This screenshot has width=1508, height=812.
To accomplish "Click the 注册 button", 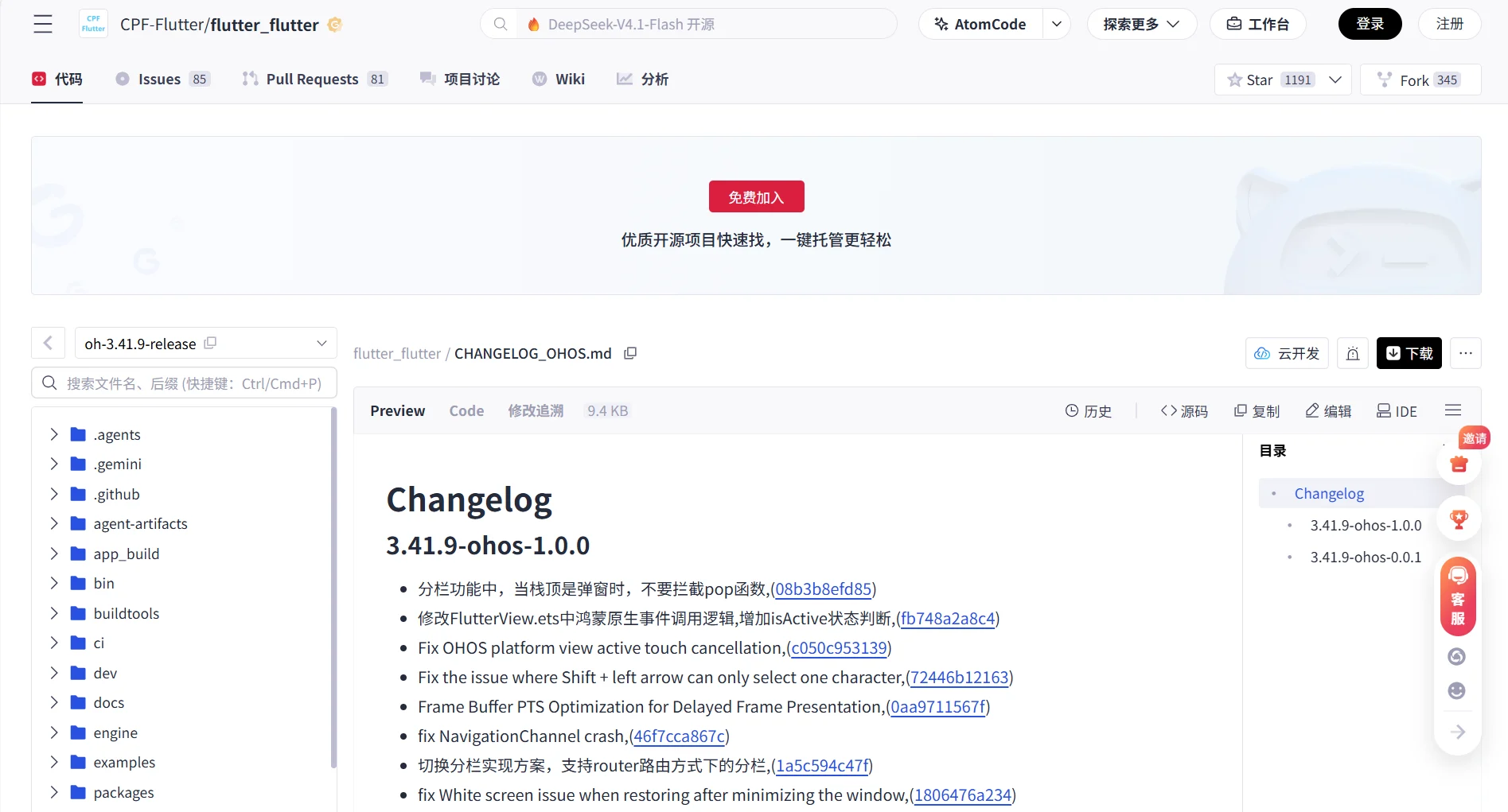I will click(x=1449, y=24).
